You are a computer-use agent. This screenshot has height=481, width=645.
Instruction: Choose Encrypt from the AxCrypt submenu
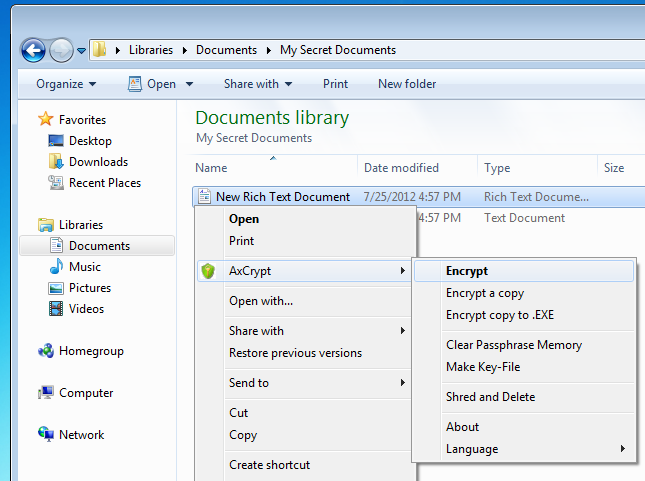click(467, 271)
